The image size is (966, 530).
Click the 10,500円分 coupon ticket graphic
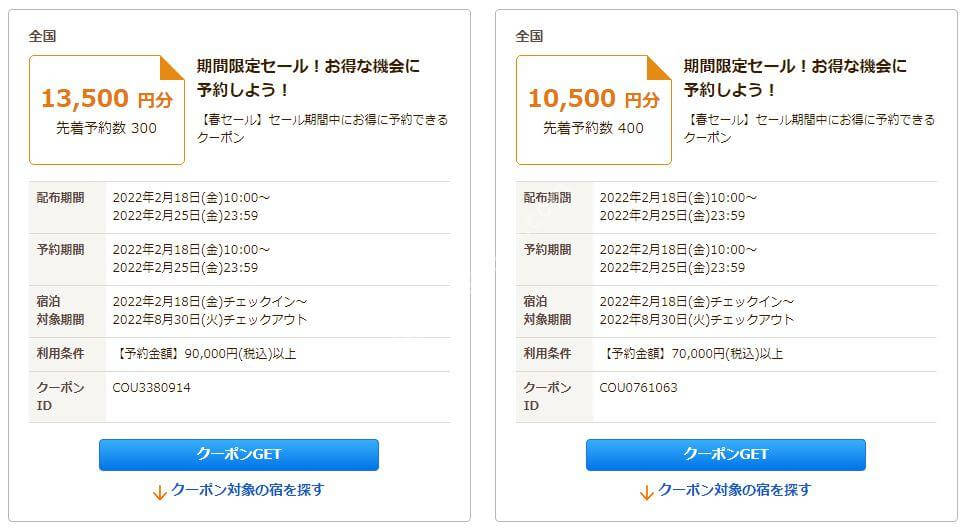pos(593,110)
